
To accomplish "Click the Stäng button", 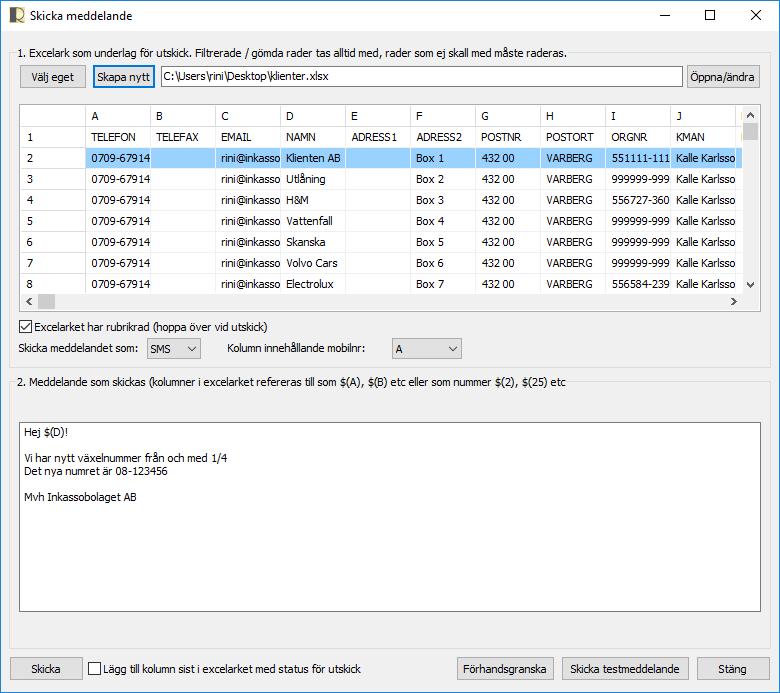I will pos(732,669).
